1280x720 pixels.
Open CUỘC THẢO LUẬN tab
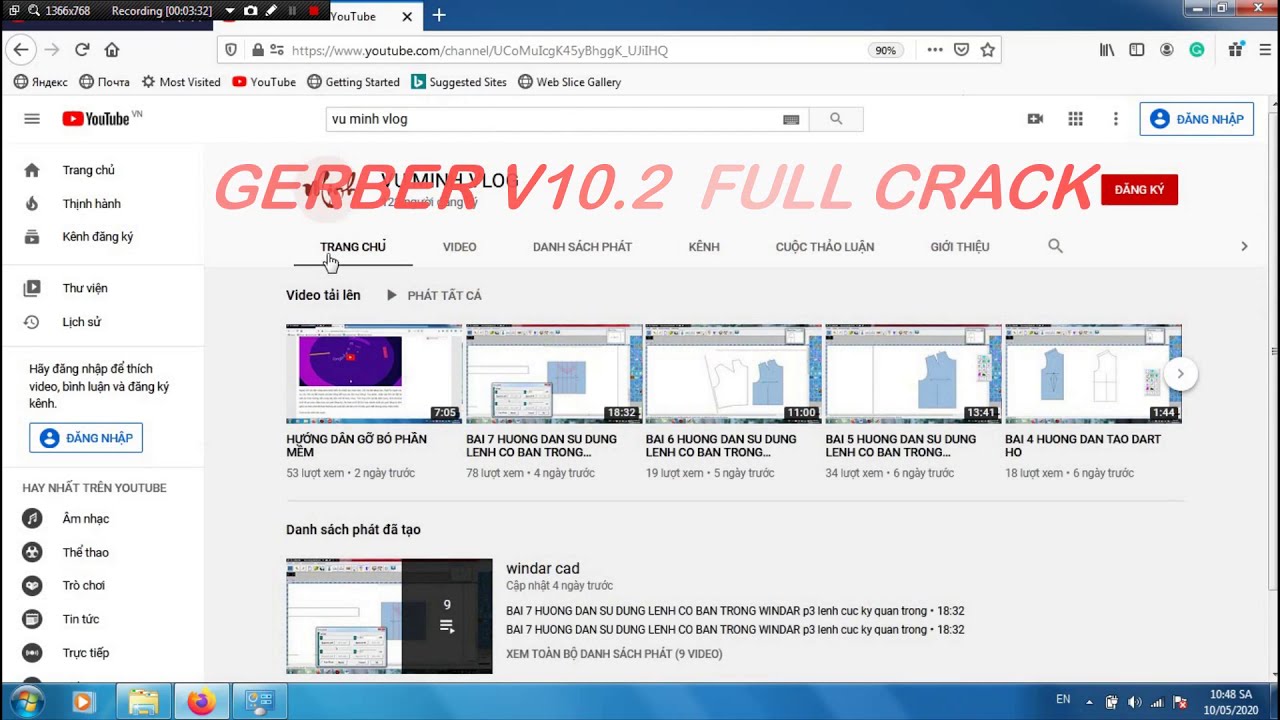(x=825, y=246)
